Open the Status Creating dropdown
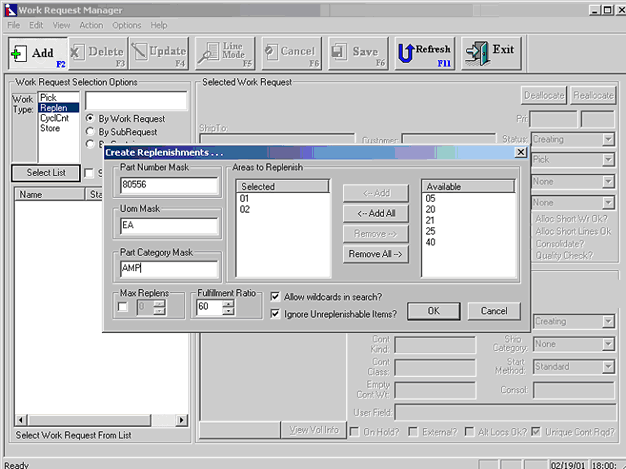 (608, 140)
